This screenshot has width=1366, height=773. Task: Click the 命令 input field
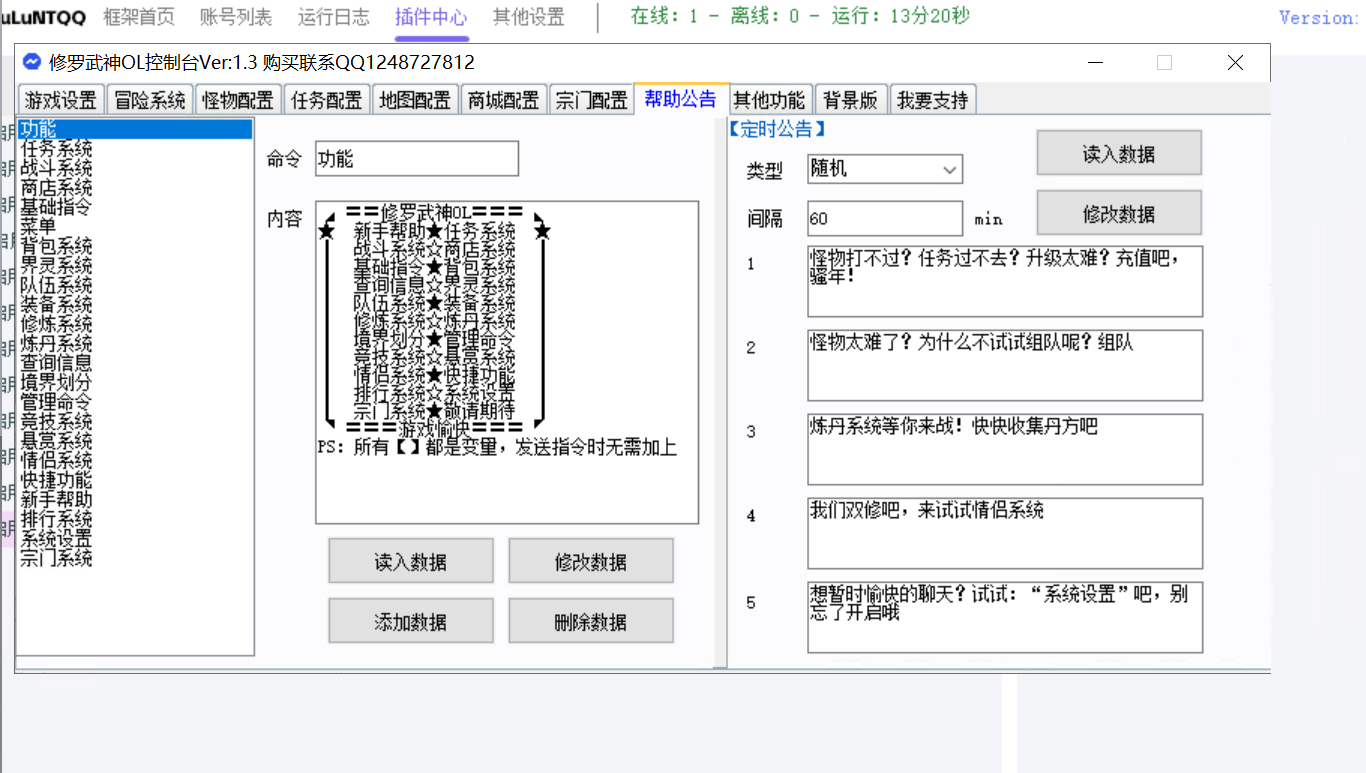click(416, 159)
